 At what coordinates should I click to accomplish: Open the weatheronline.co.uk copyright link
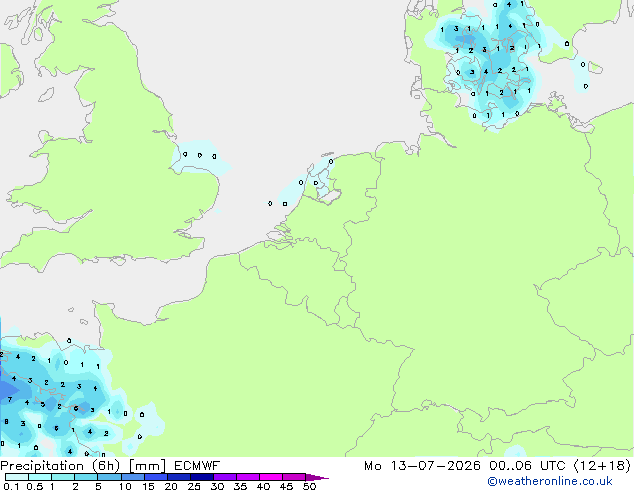point(550,481)
